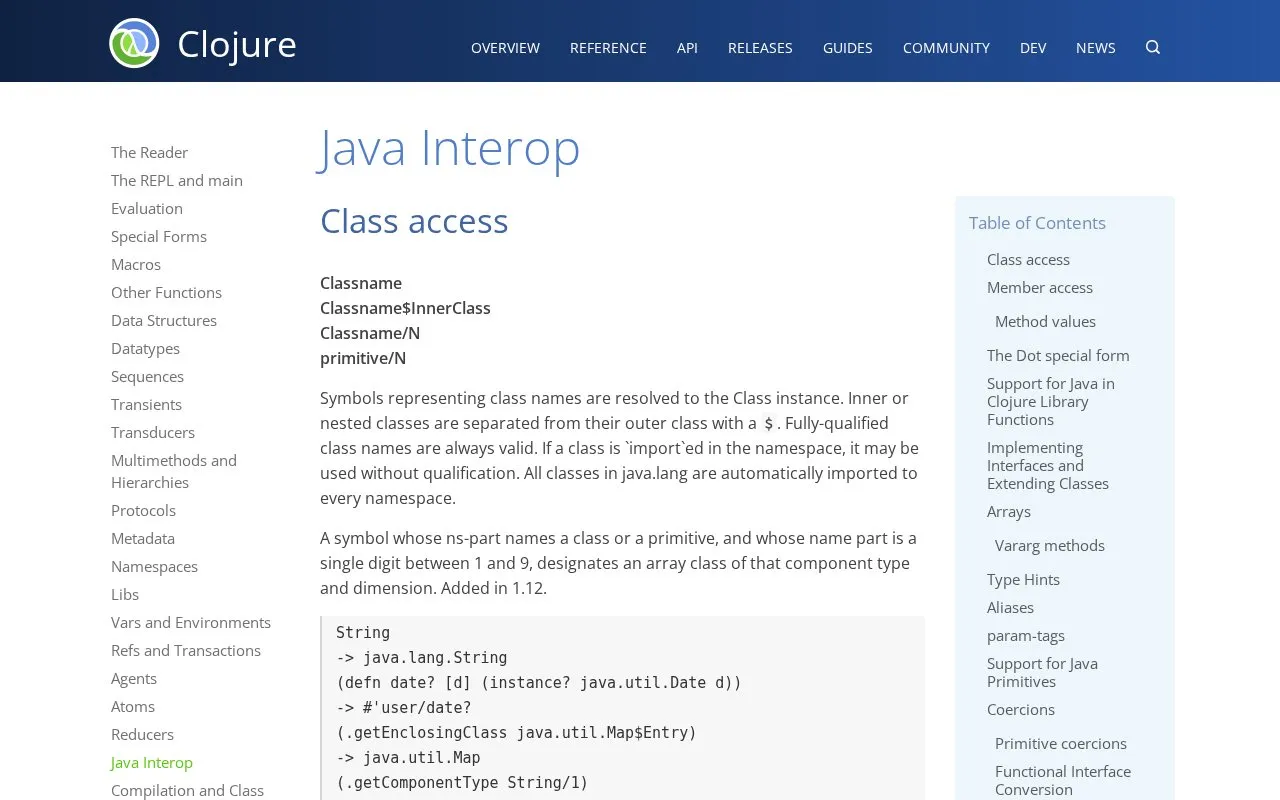
Task: Open the search magnifier icon
Action: [x=1153, y=47]
